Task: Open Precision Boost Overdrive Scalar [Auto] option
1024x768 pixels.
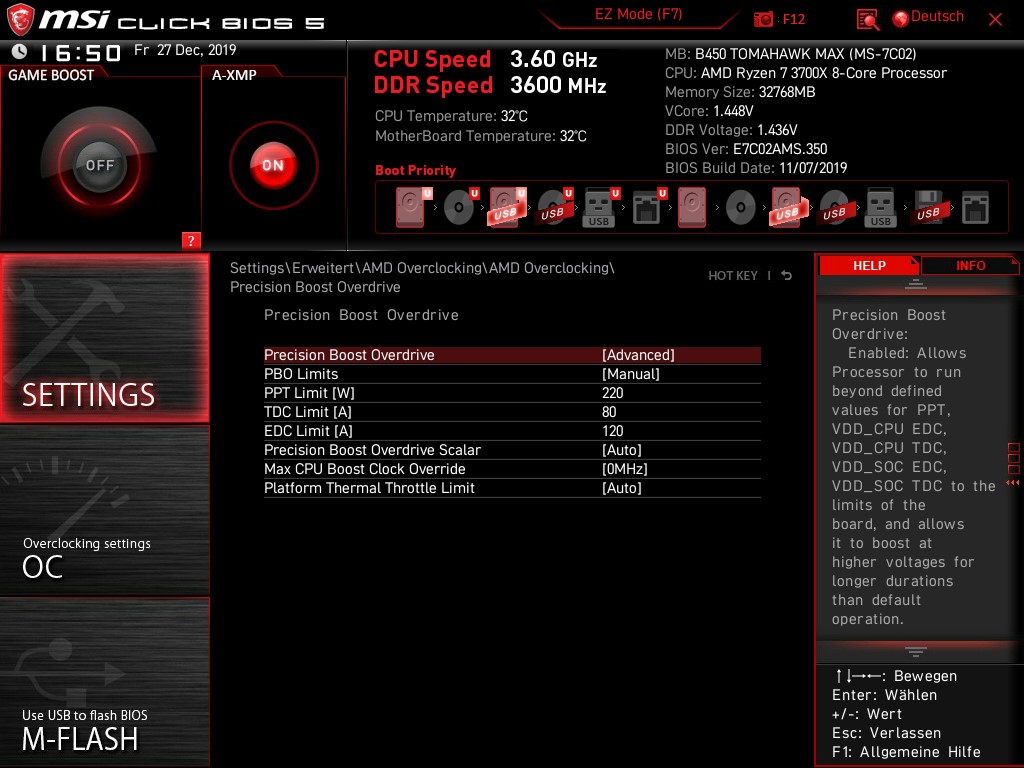Action: click(512, 450)
